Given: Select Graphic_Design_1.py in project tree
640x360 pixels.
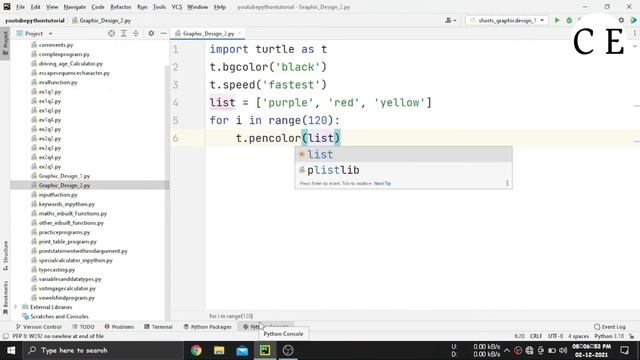Looking at the screenshot, I should pyautogui.click(x=64, y=176).
